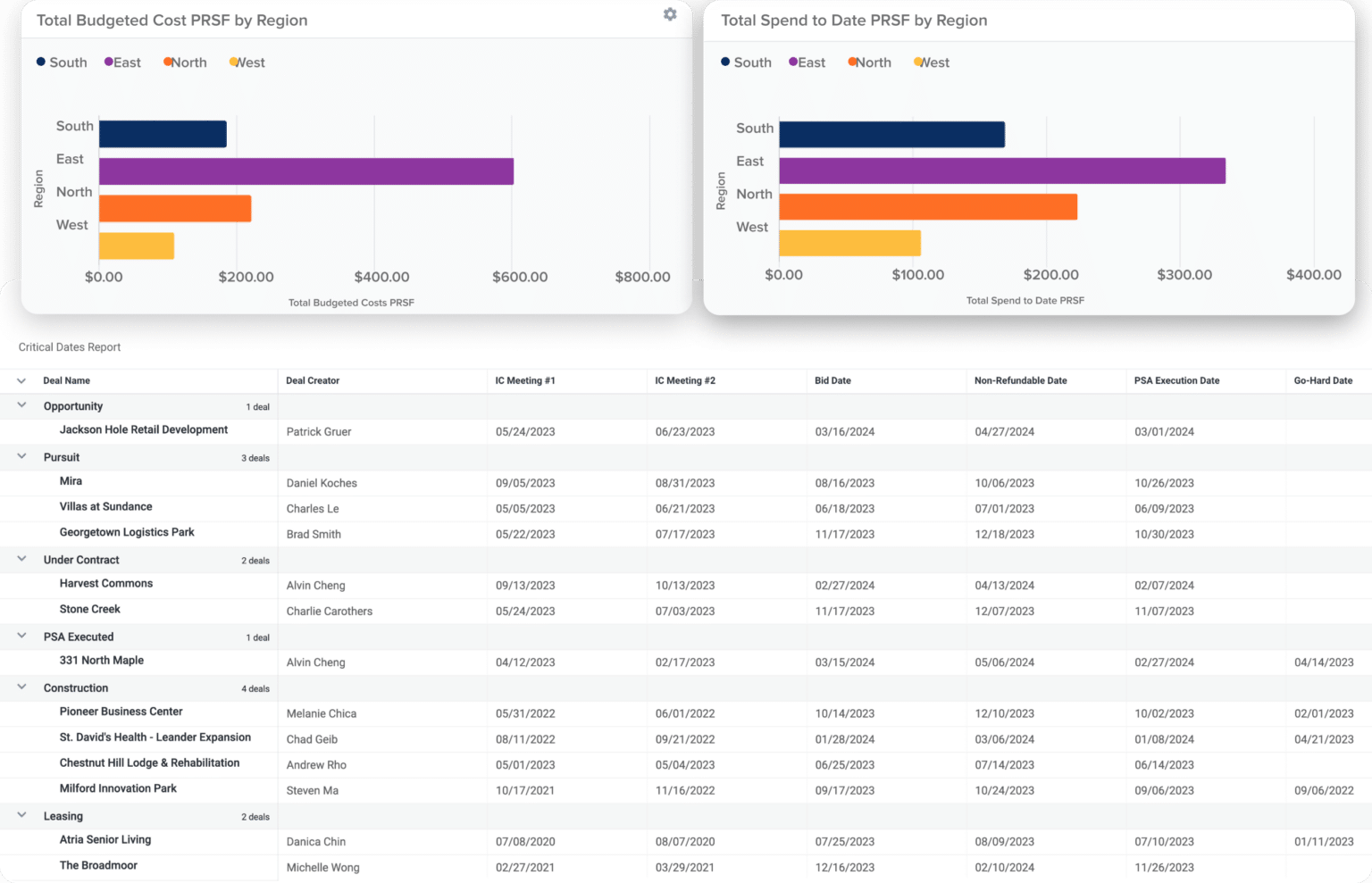Collapse the PSA Executed group
1372x883 pixels.
tap(21, 636)
